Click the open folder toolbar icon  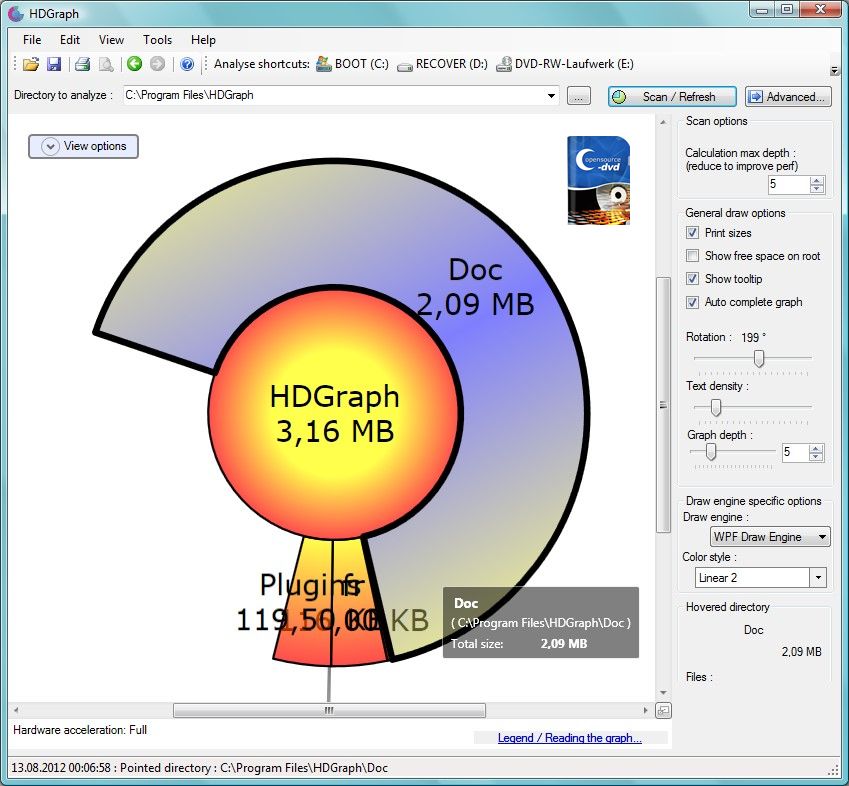(31, 64)
